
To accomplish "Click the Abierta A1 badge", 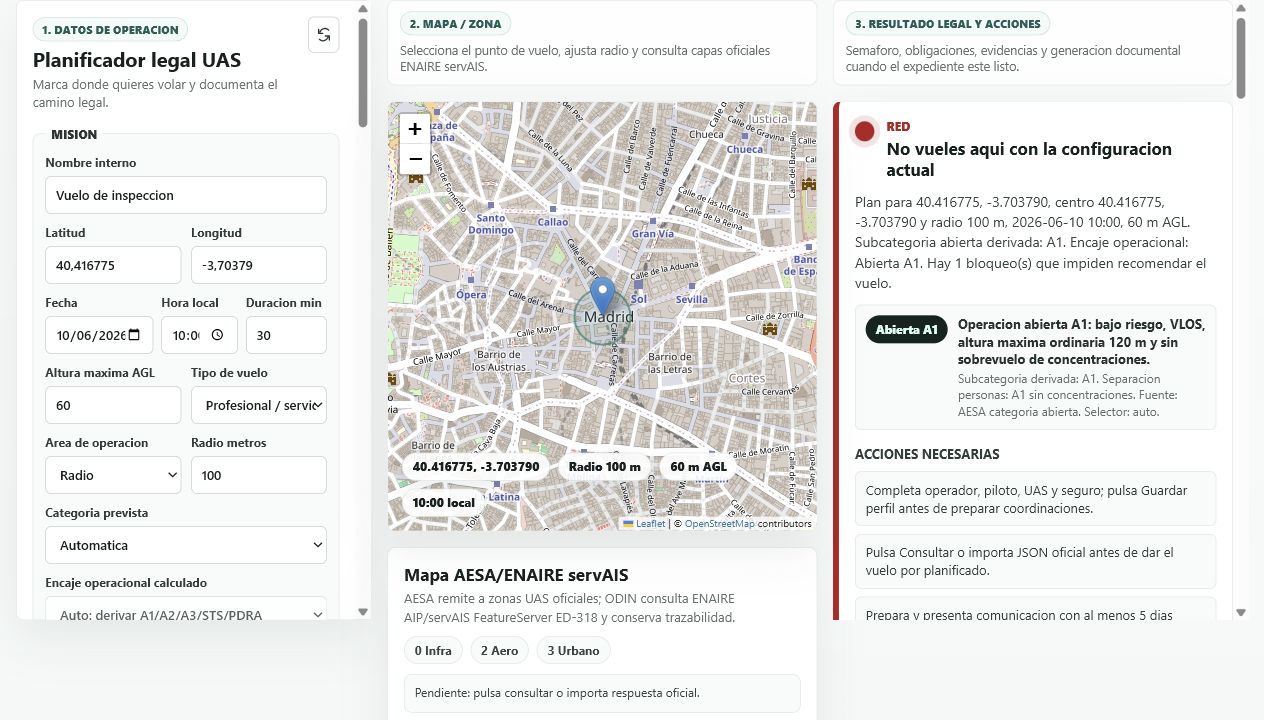I will click(907, 330).
